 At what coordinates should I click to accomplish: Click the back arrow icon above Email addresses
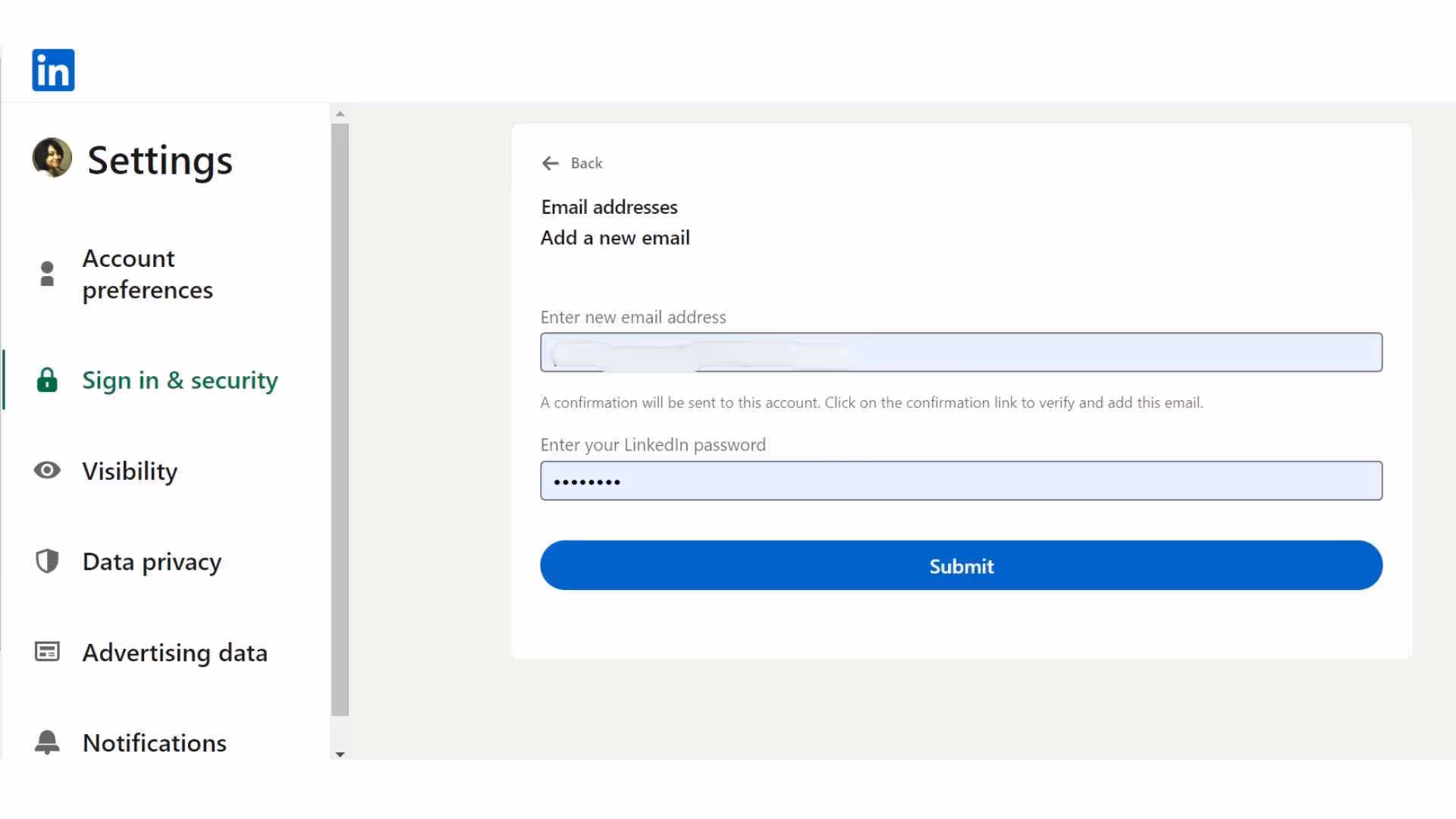pyautogui.click(x=551, y=163)
